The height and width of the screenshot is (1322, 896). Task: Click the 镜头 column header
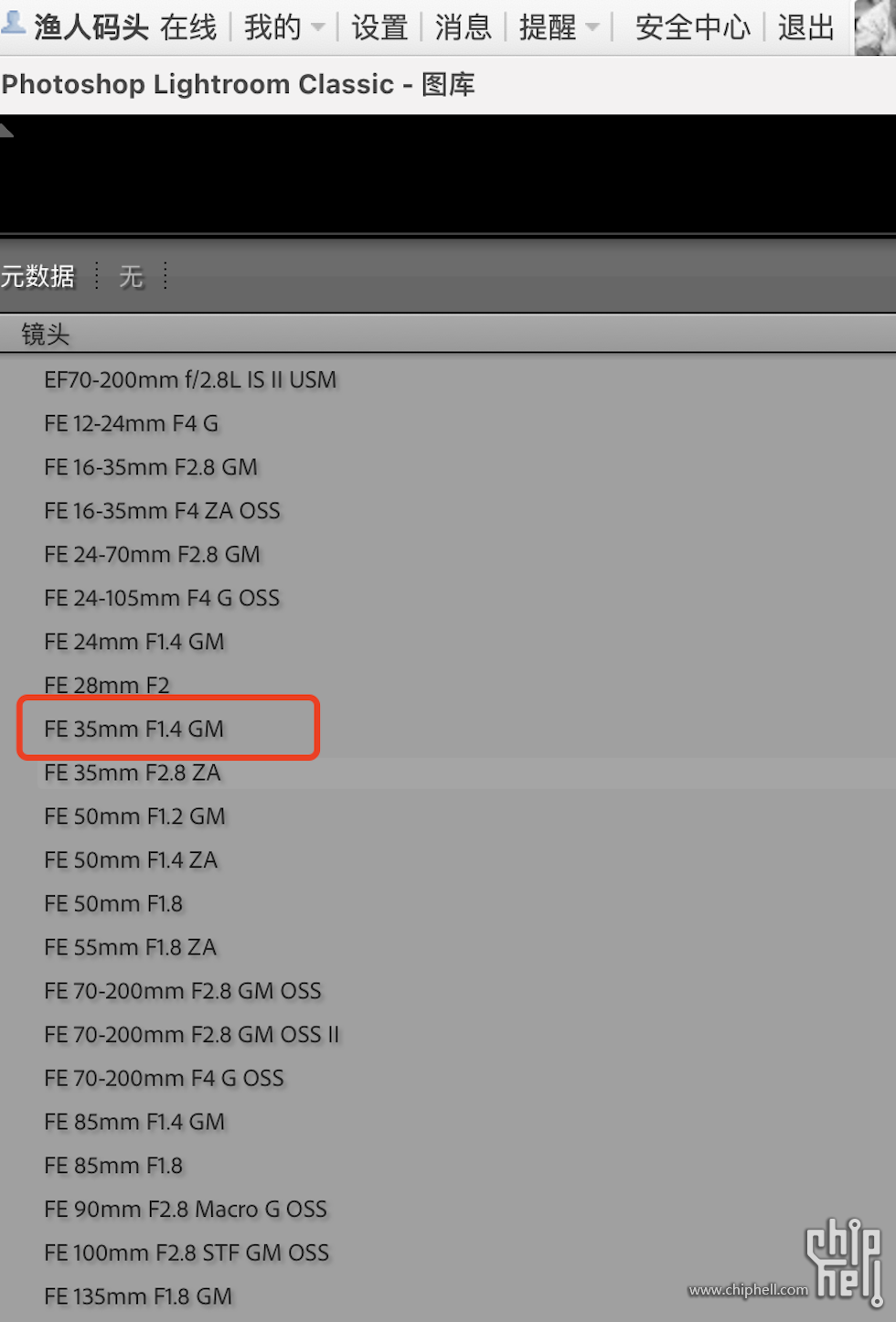[x=46, y=335]
